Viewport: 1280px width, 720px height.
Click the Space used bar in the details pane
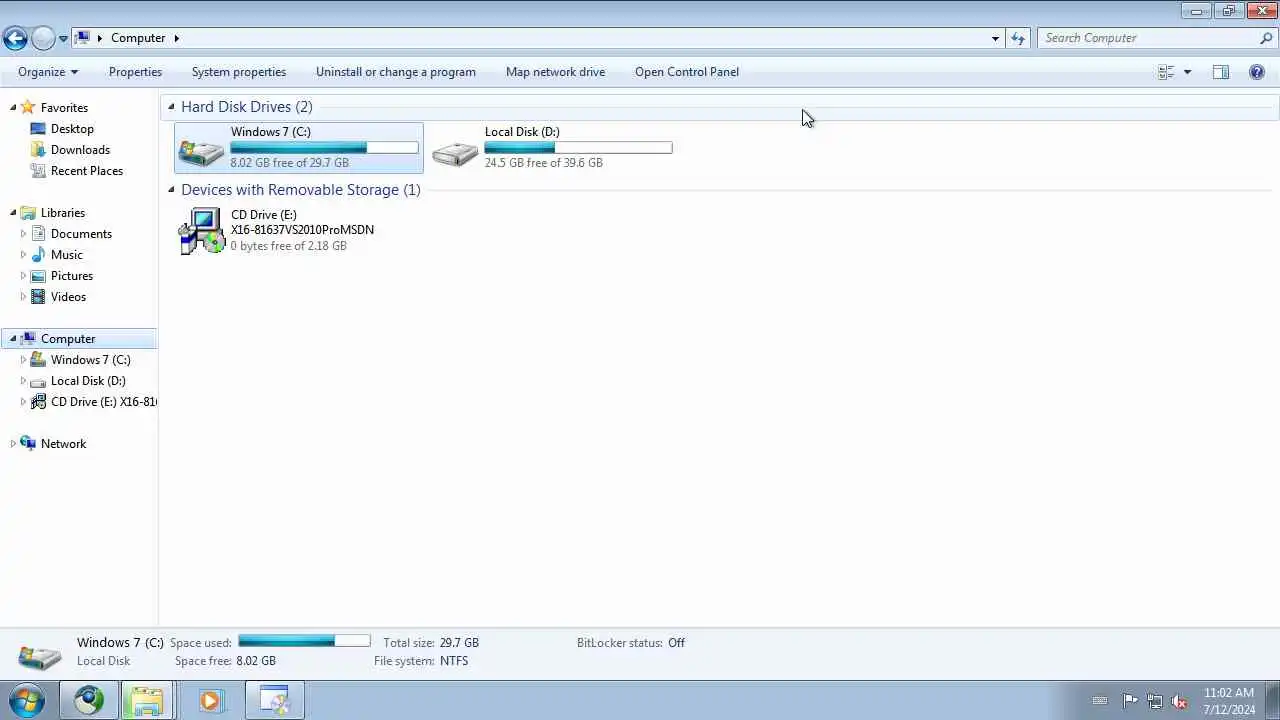[x=304, y=641]
